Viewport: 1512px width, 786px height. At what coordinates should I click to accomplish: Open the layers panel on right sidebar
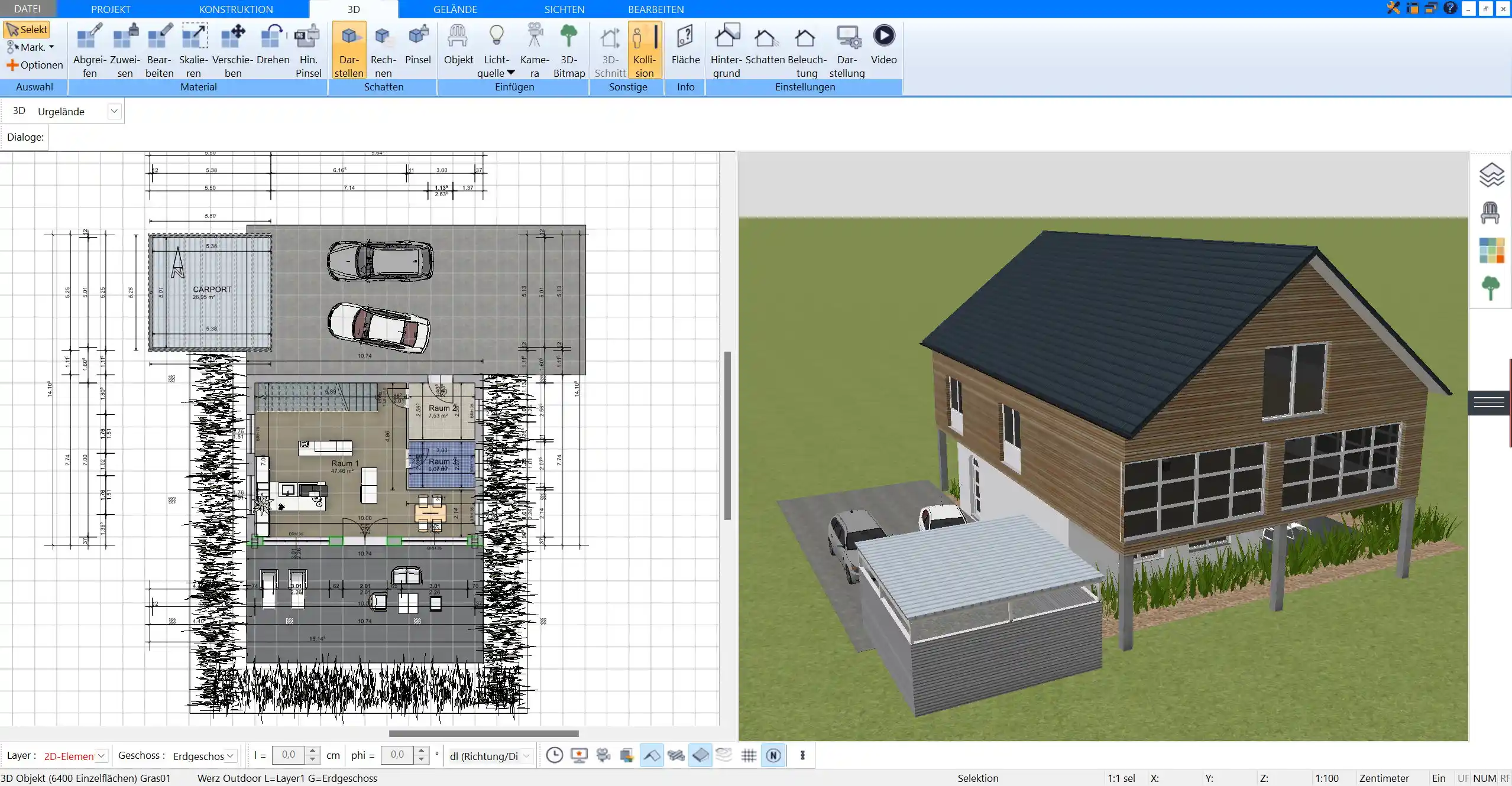coord(1491,175)
